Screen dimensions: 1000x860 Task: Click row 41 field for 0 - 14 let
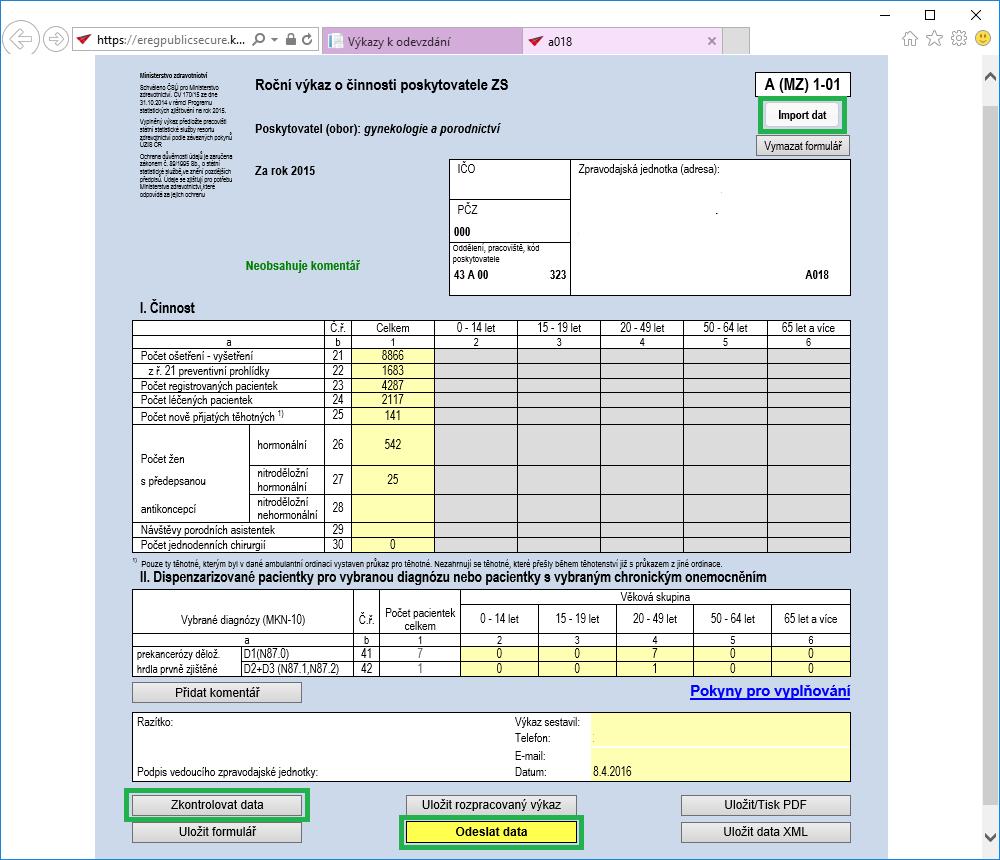click(x=499, y=654)
